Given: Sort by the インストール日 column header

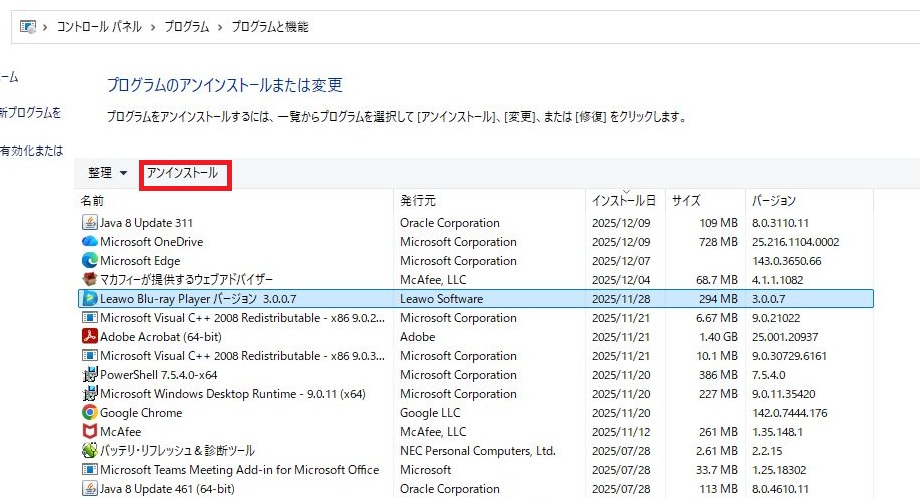Looking at the screenshot, I should pos(623,201).
